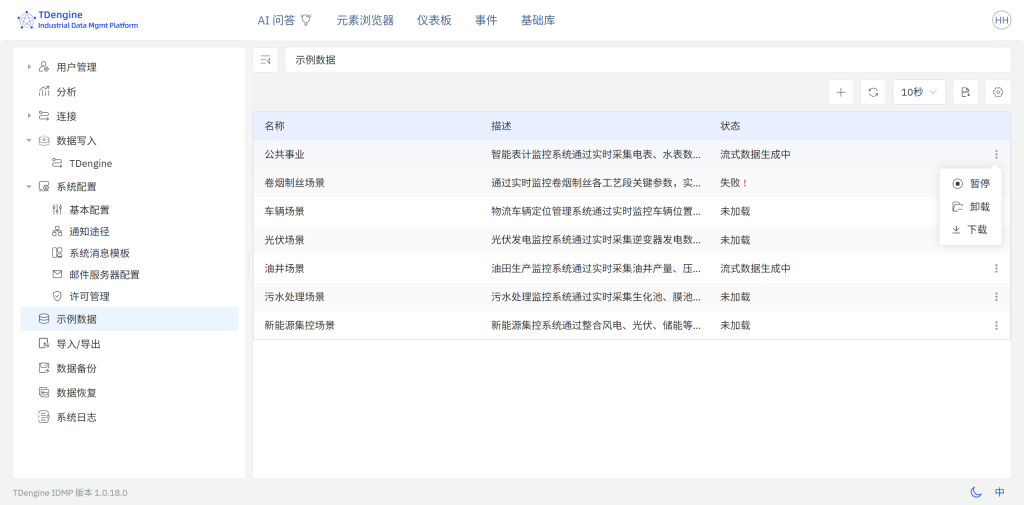Open the 10秒 refresh interval dropdown
1024x505 pixels.
coord(920,93)
